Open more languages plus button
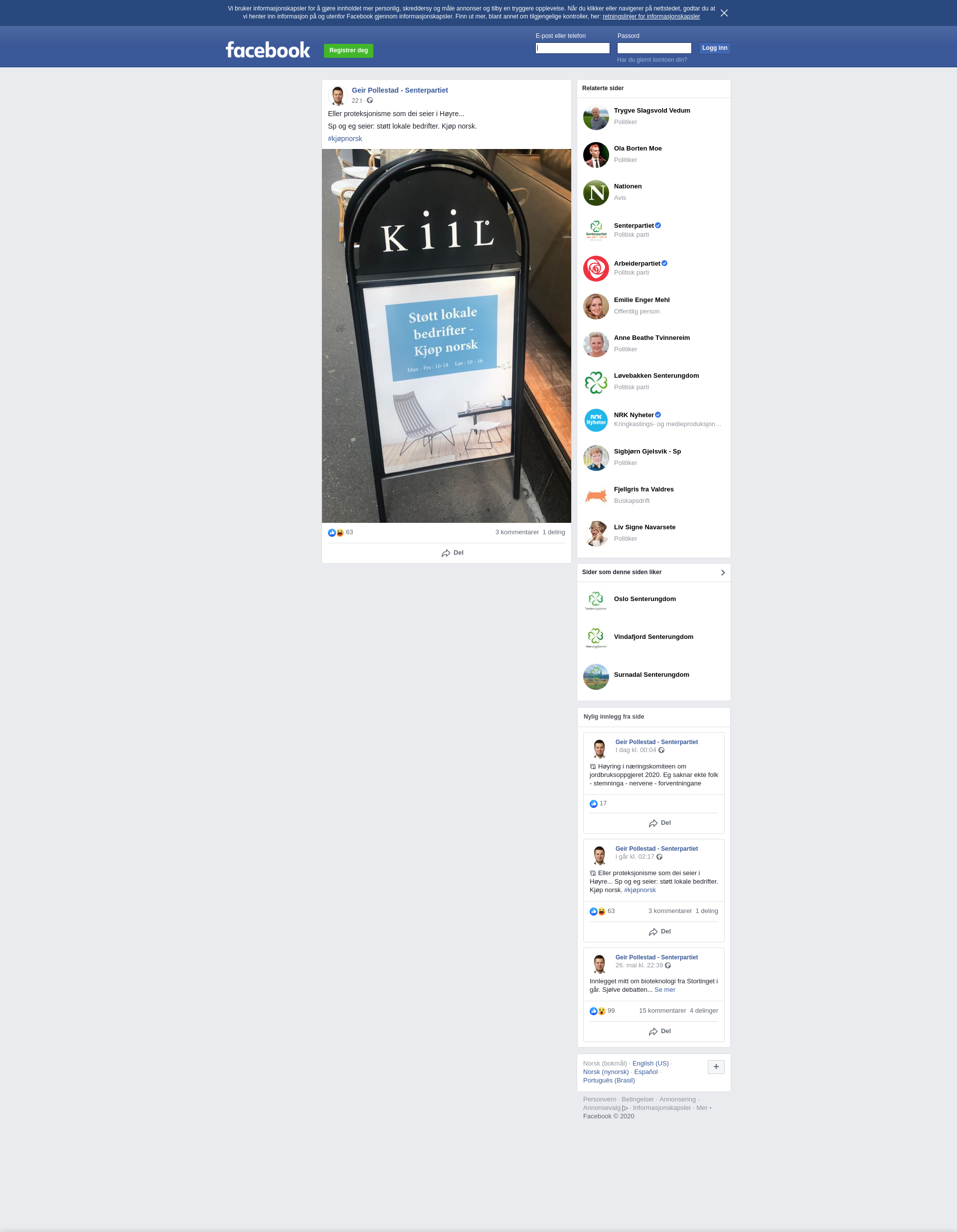The width and height of the screenshot is (957, 1232). coord(716,1067)
